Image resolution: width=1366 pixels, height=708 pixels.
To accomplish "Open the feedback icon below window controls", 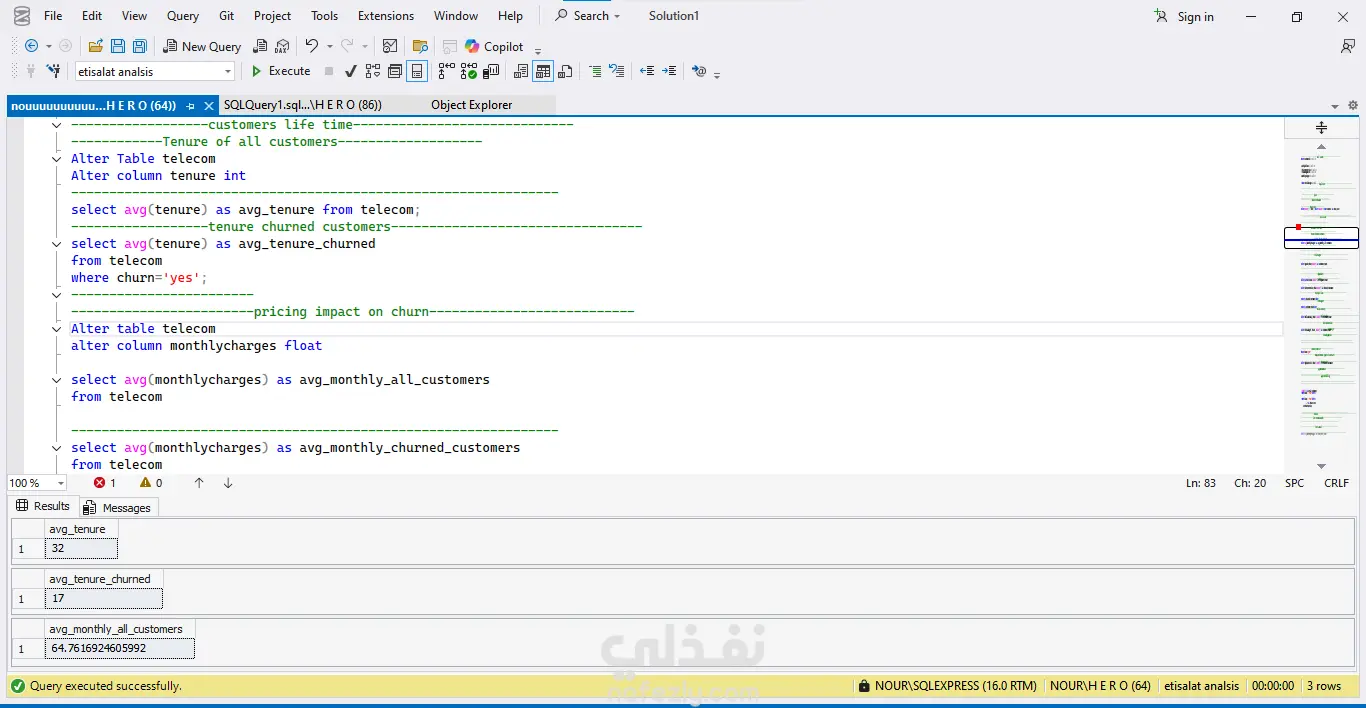I will (1348, 46).
